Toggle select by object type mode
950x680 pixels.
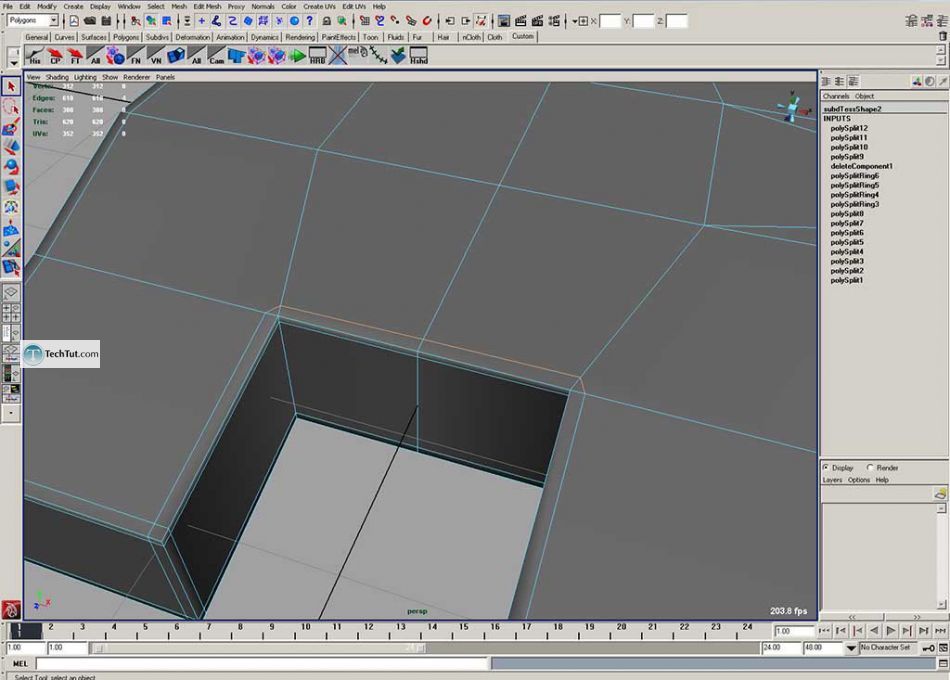151,21
